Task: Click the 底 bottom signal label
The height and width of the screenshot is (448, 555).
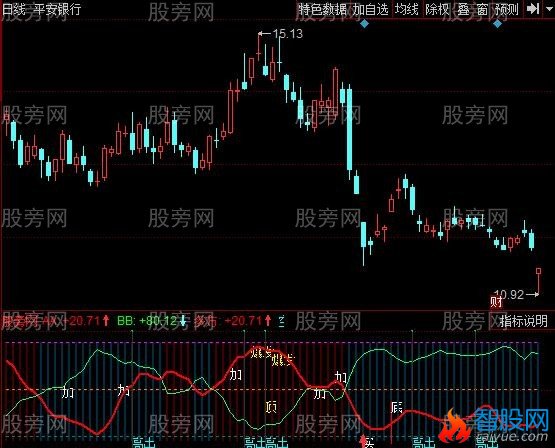Action: click(x=397, y=407)
